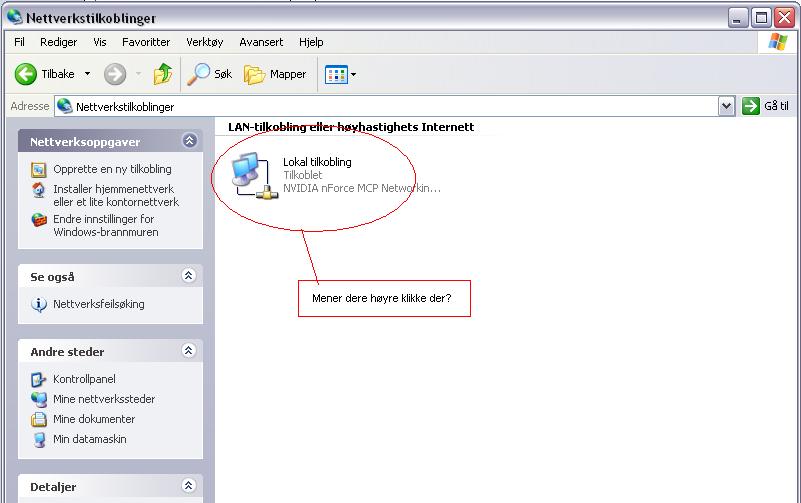This screenshot has width=801, height=503.
Task: Click the Detaljer panel title
Action: [53, 487]
